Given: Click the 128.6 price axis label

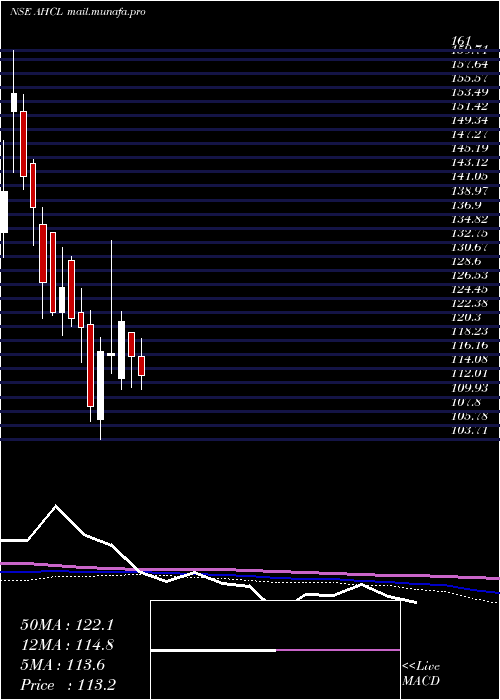Looking at the screenshot, I should click(466, 260).
